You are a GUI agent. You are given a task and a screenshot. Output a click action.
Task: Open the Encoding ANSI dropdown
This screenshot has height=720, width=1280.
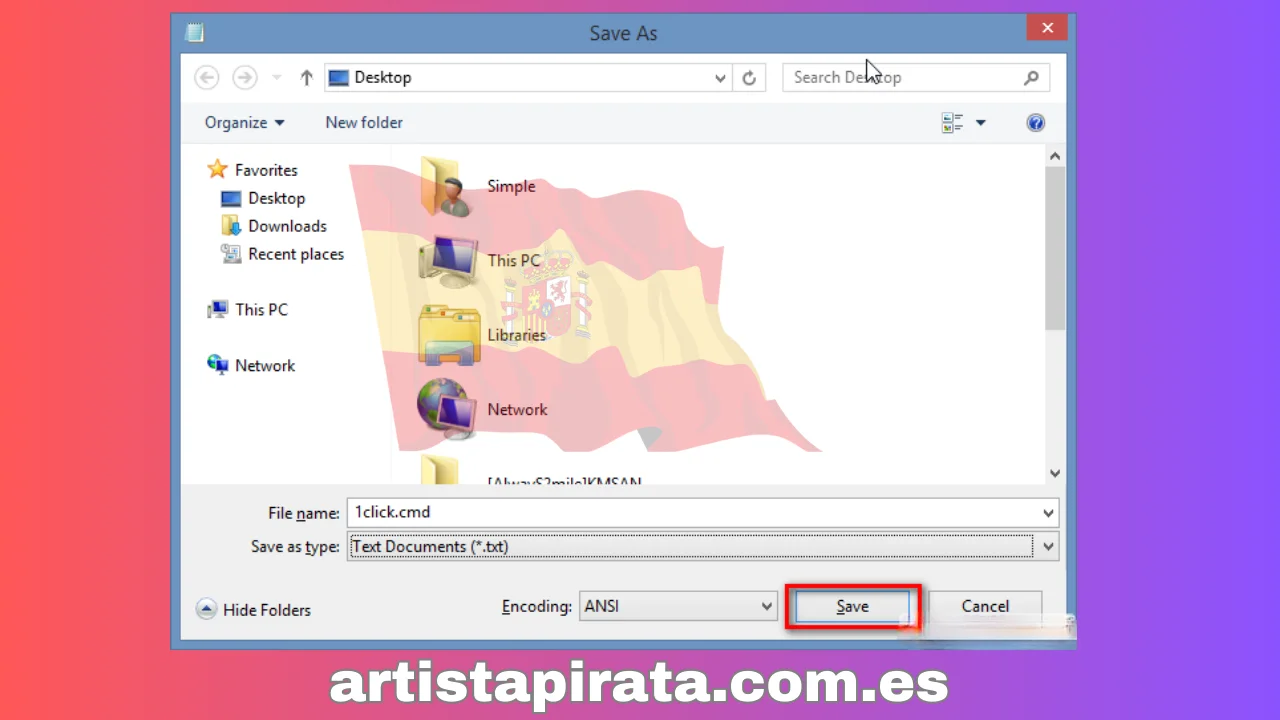click(x=678, y=606)
